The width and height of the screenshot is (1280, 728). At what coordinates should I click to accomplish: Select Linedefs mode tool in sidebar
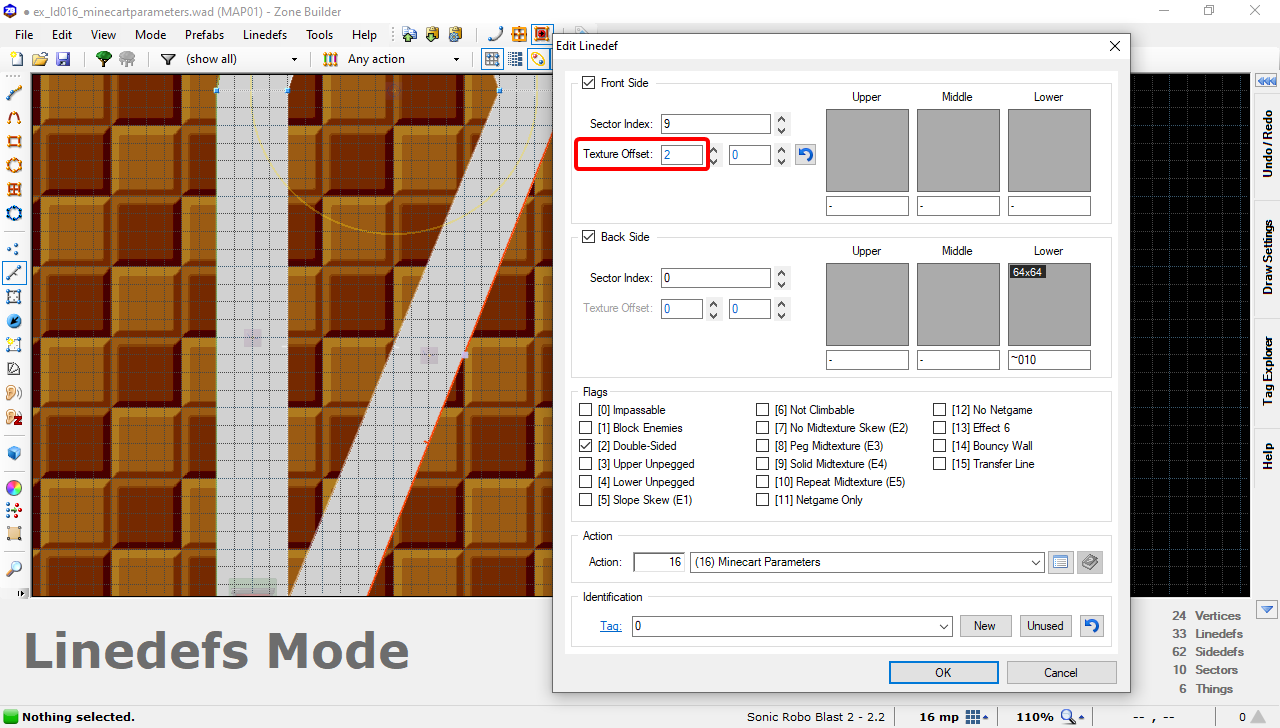(14, 272)
